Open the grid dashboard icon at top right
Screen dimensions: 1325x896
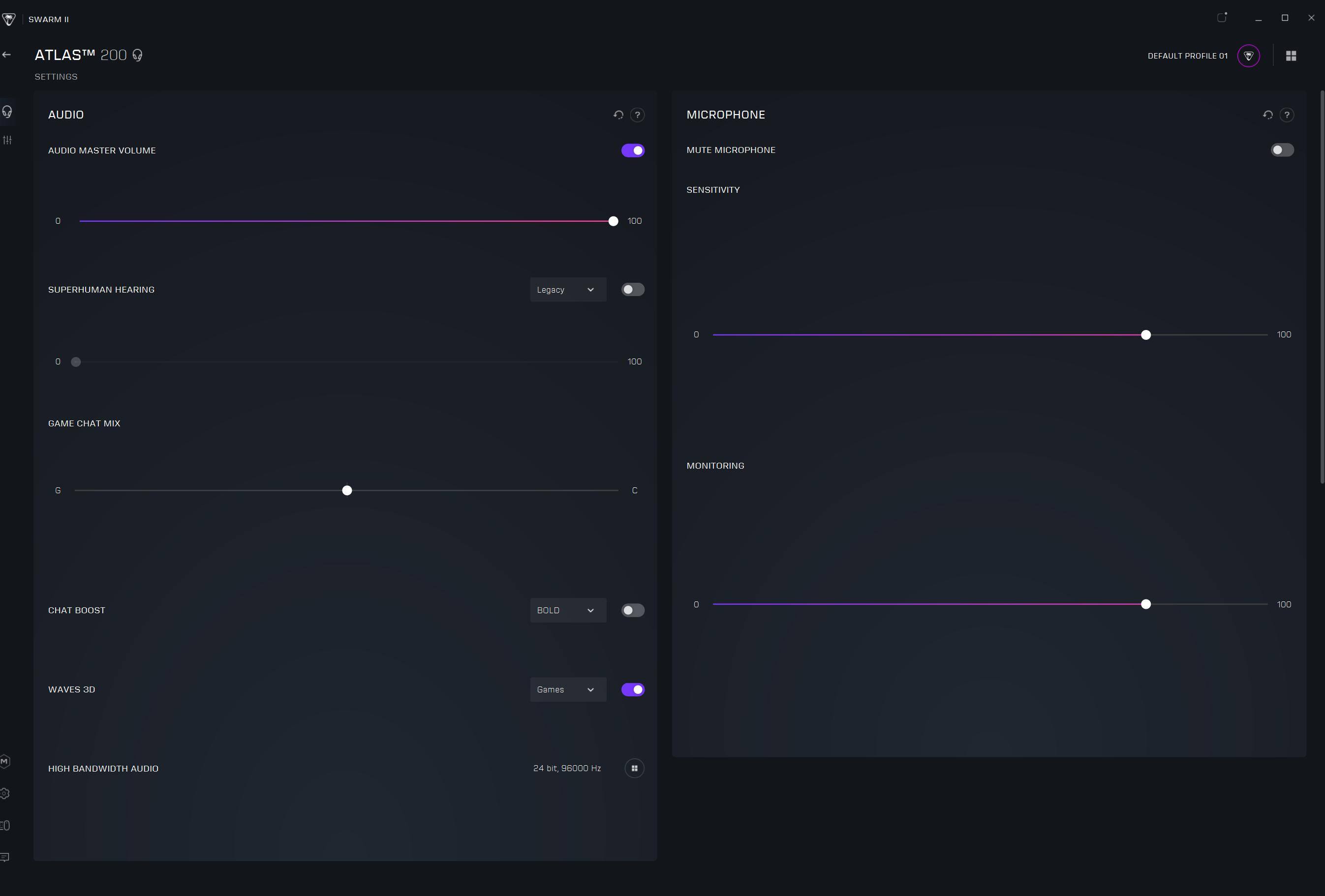tap(1291, 56)
